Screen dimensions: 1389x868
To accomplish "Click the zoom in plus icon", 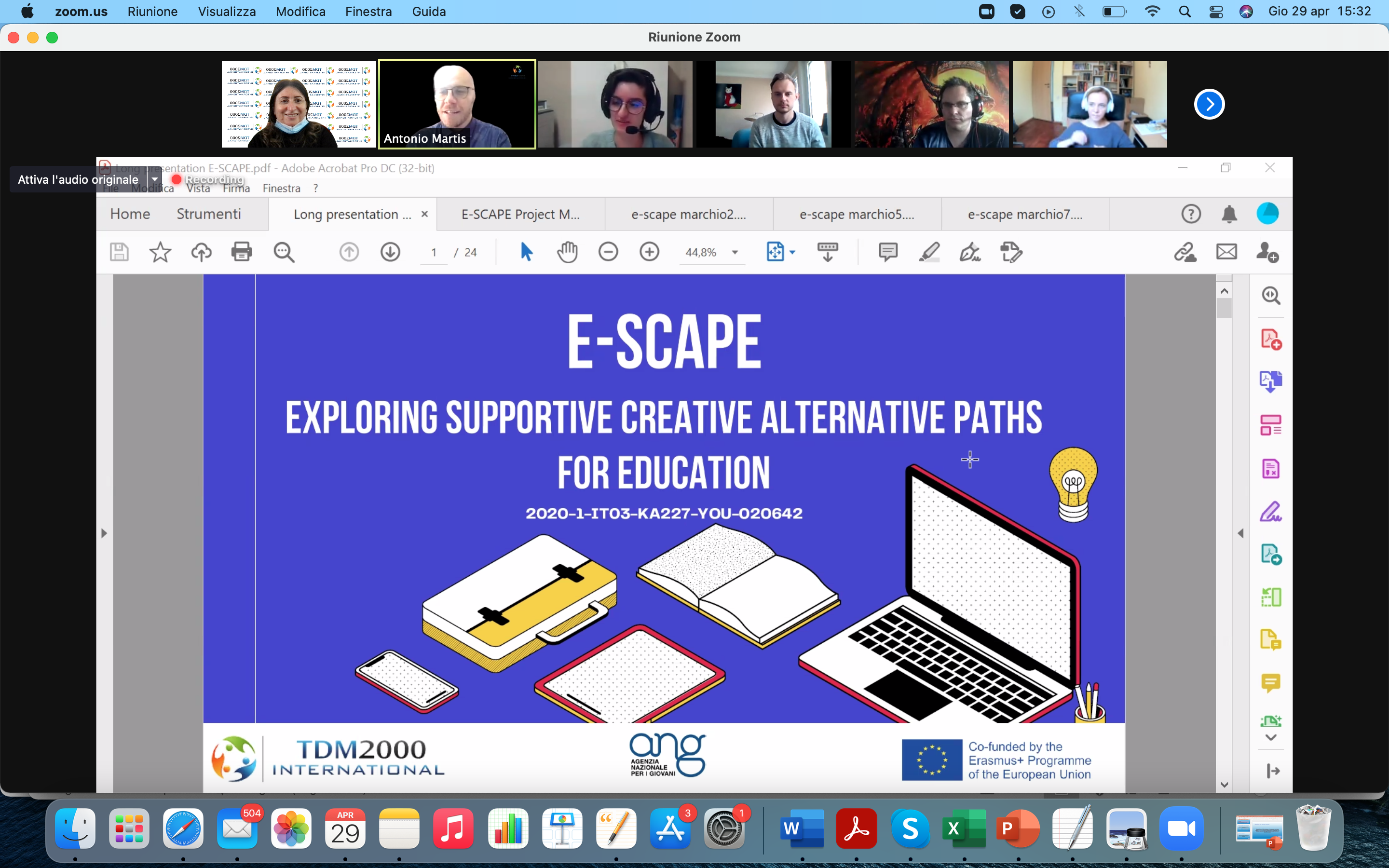I will tap(649, 252).
